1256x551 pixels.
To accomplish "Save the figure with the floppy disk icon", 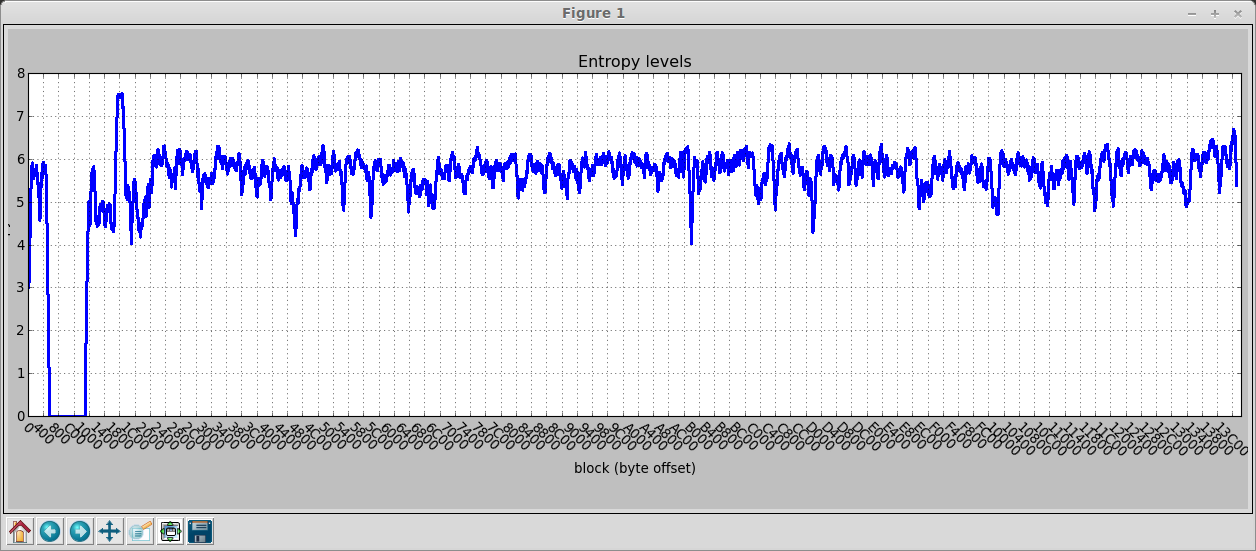I will (200, 531).
